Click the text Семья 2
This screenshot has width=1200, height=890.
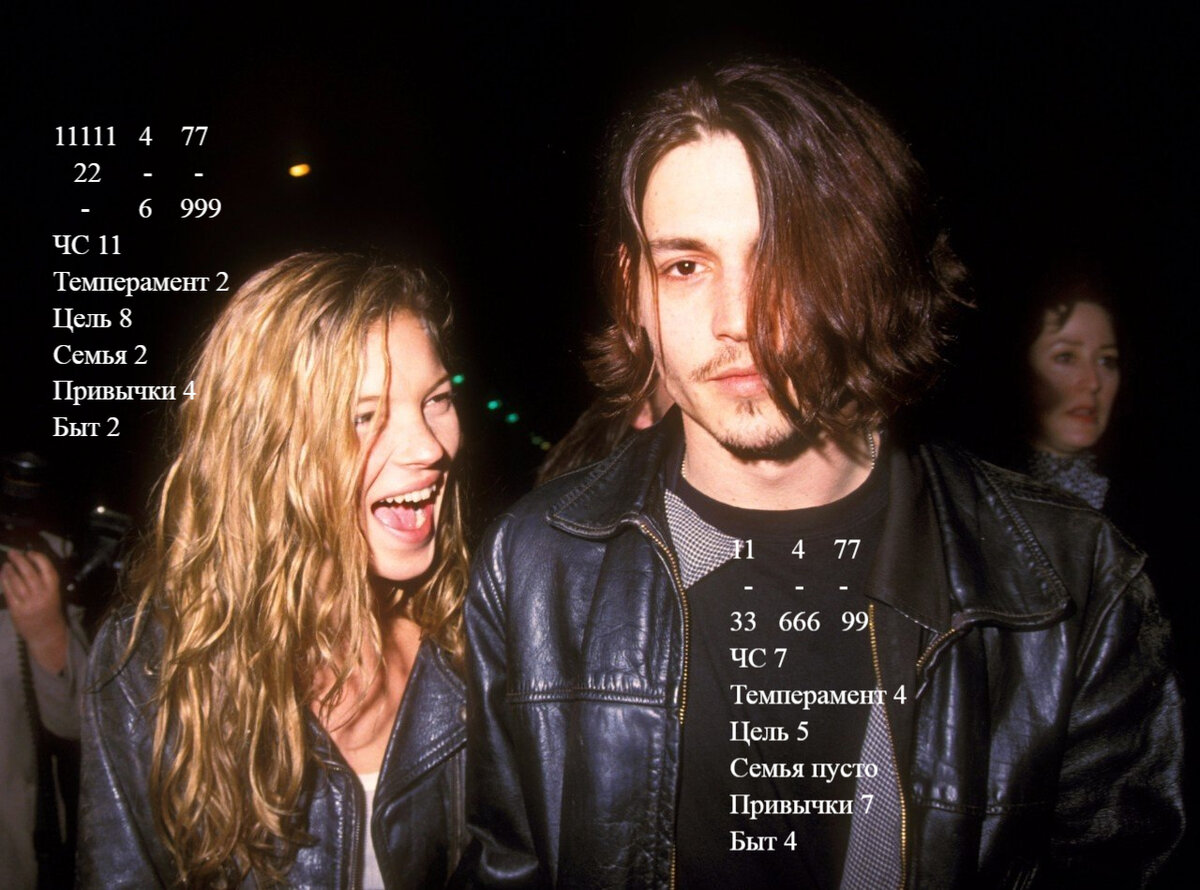click(100, 355)
